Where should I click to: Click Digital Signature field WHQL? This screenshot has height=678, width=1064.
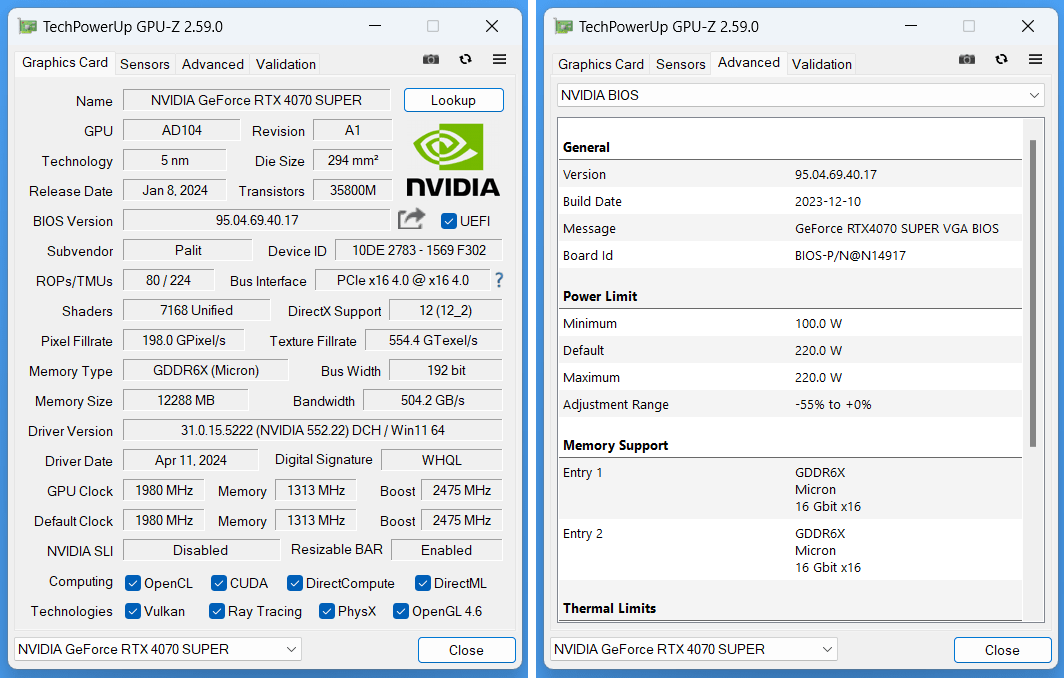[442, 460]
